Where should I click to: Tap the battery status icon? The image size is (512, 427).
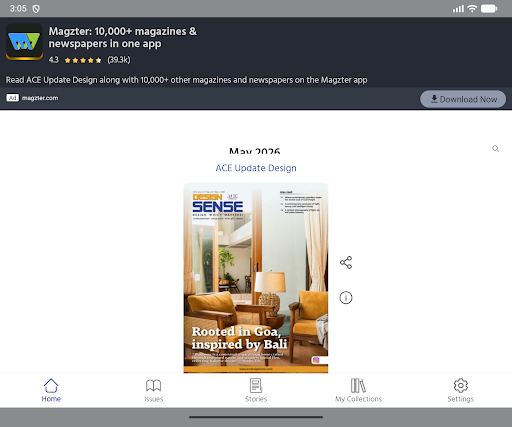[x=489, y=9]
